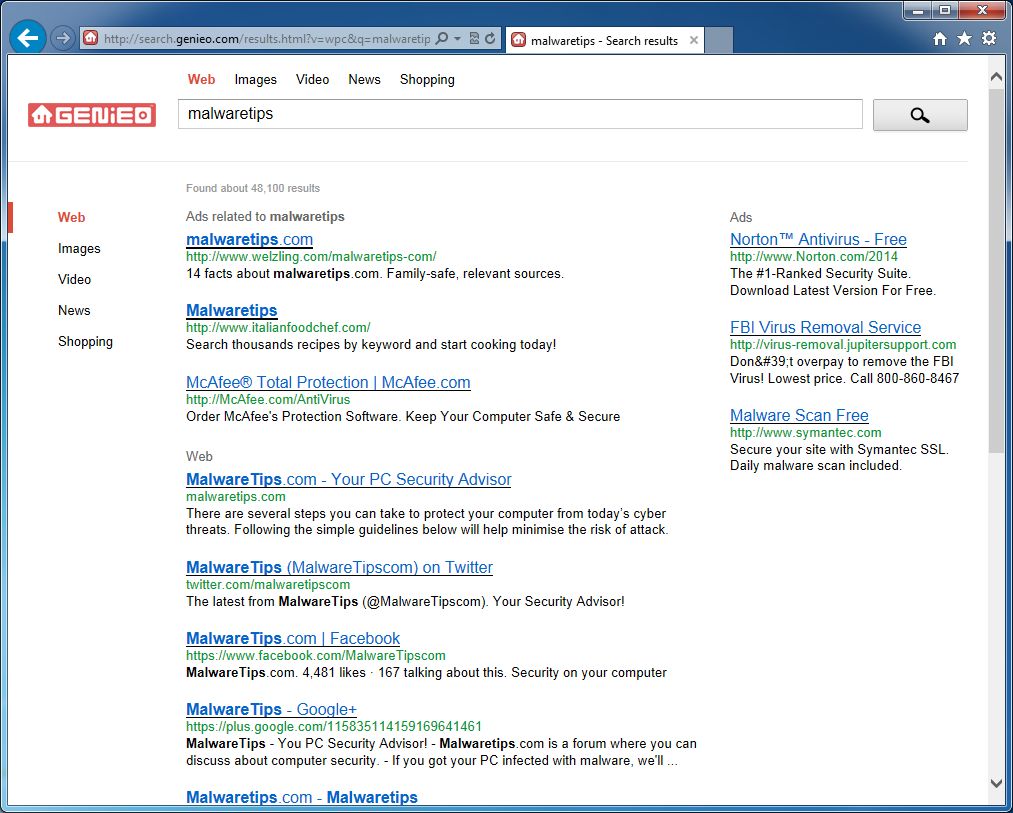Screen dimensions: 1013x813
Task: Open the Tools gear menu
Action: [989, 39]
